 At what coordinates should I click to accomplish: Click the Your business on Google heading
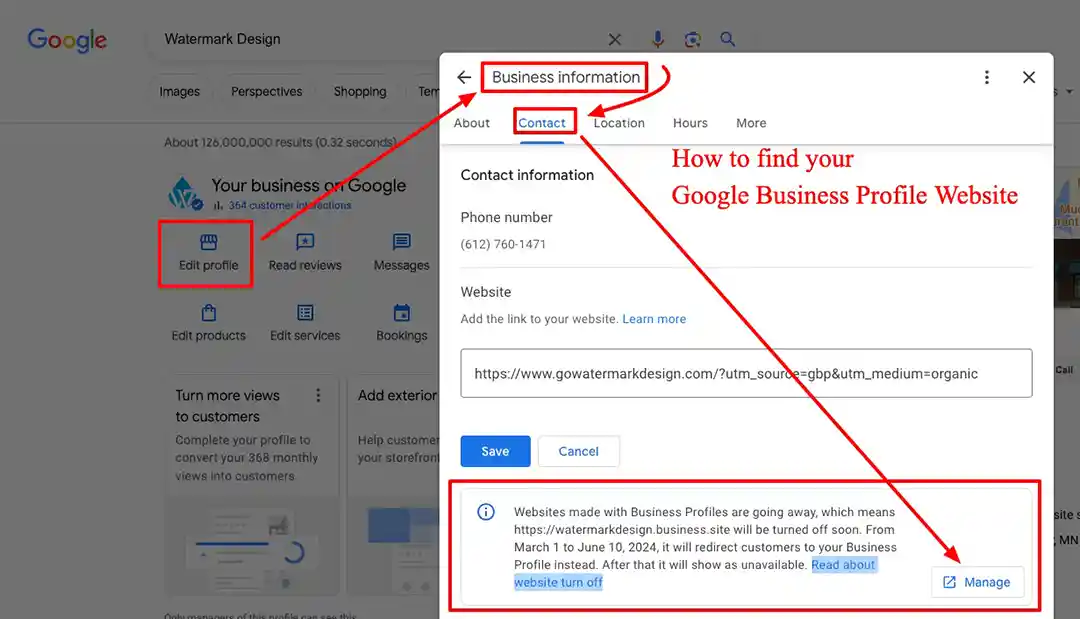pos(309,185)
